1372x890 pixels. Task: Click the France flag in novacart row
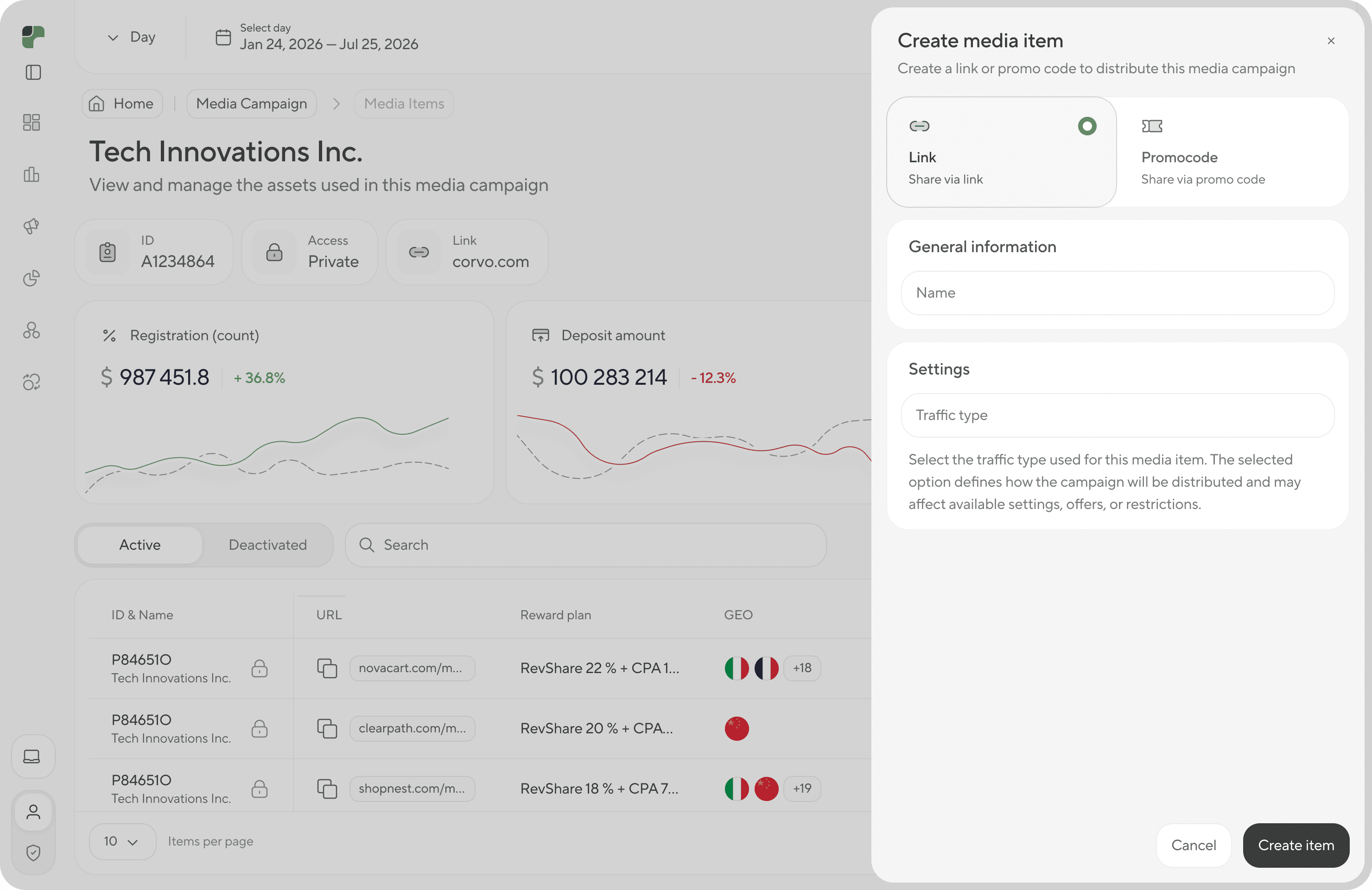click(x=767, y=668)
